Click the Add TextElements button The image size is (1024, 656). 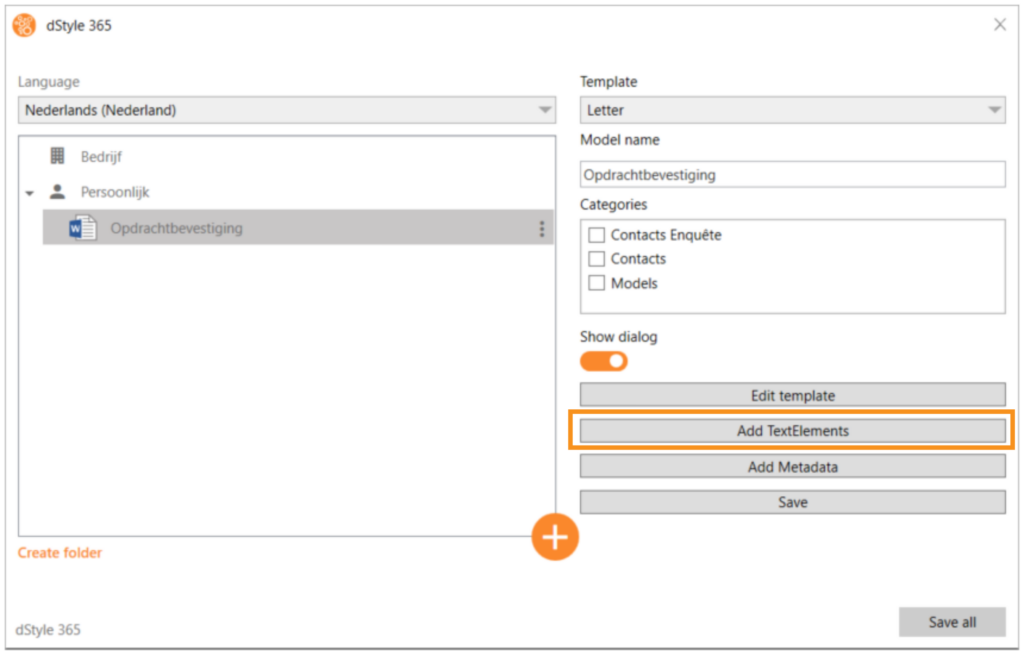click(x=792, y=431)
